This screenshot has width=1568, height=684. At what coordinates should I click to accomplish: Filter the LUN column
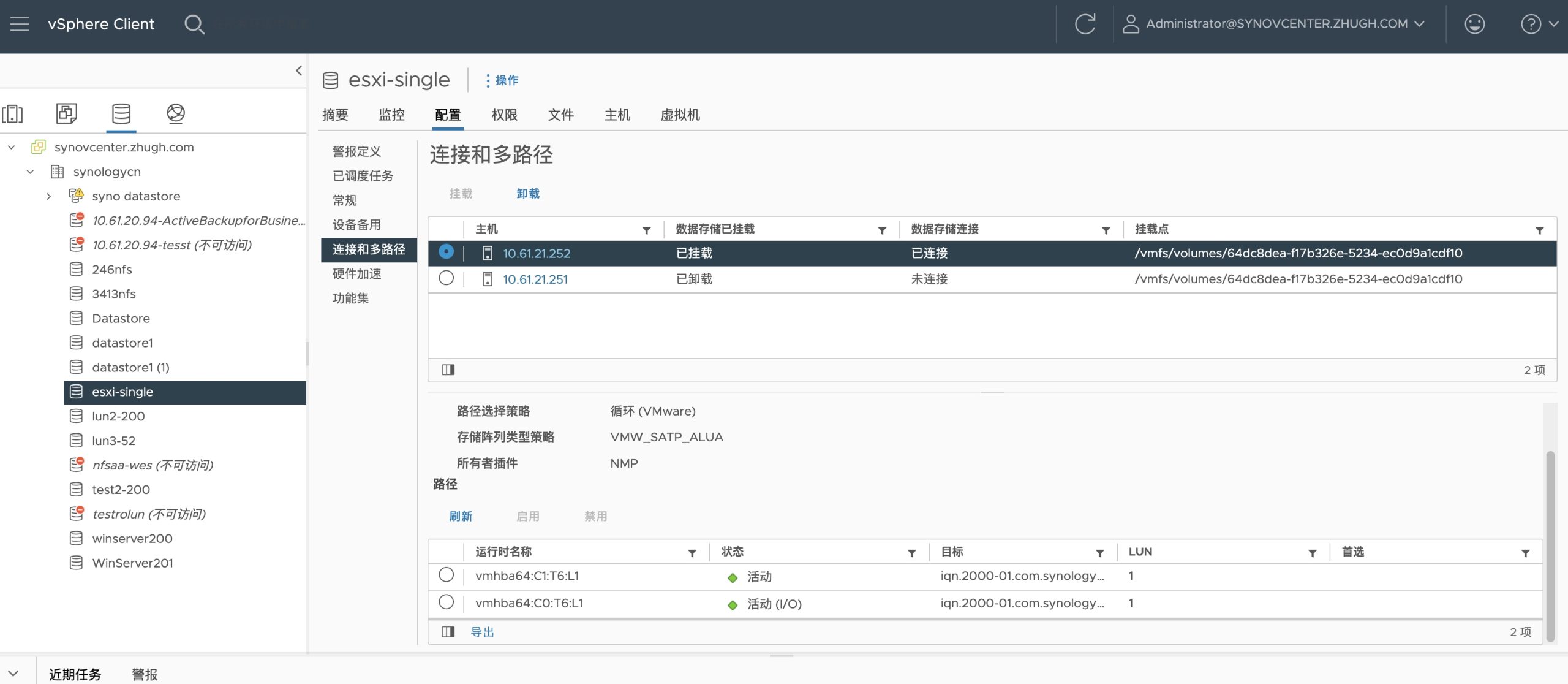(x=1313, y=553)
